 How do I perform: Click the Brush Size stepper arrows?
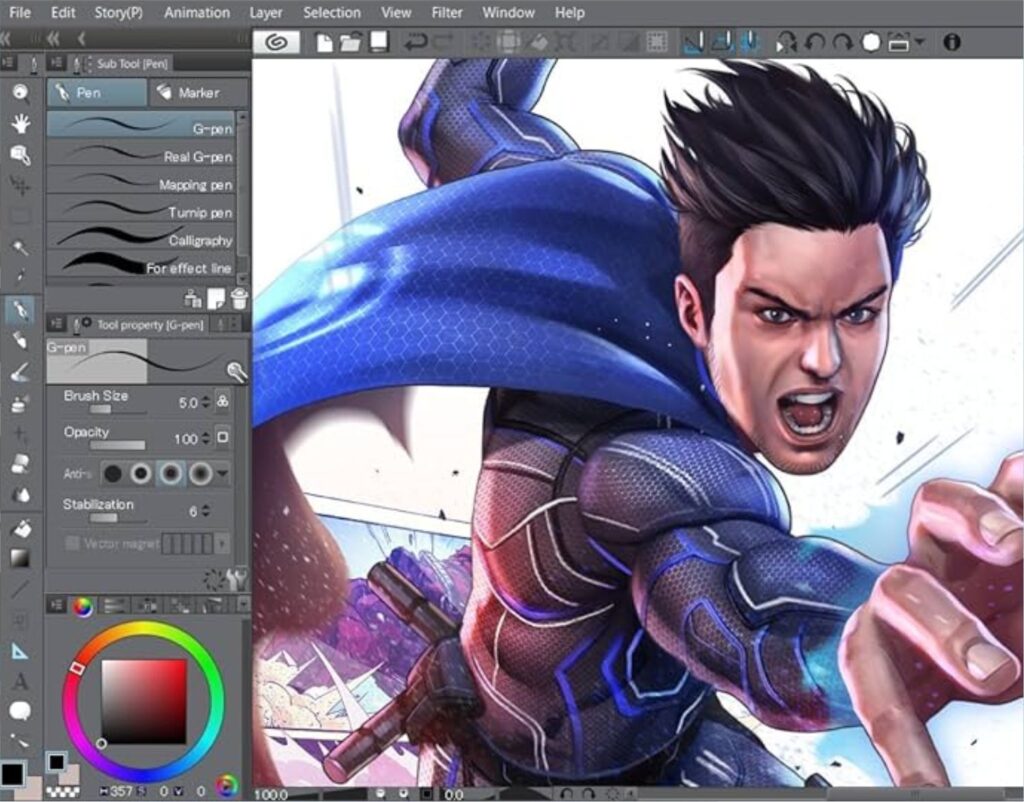(x=206, y=402)
